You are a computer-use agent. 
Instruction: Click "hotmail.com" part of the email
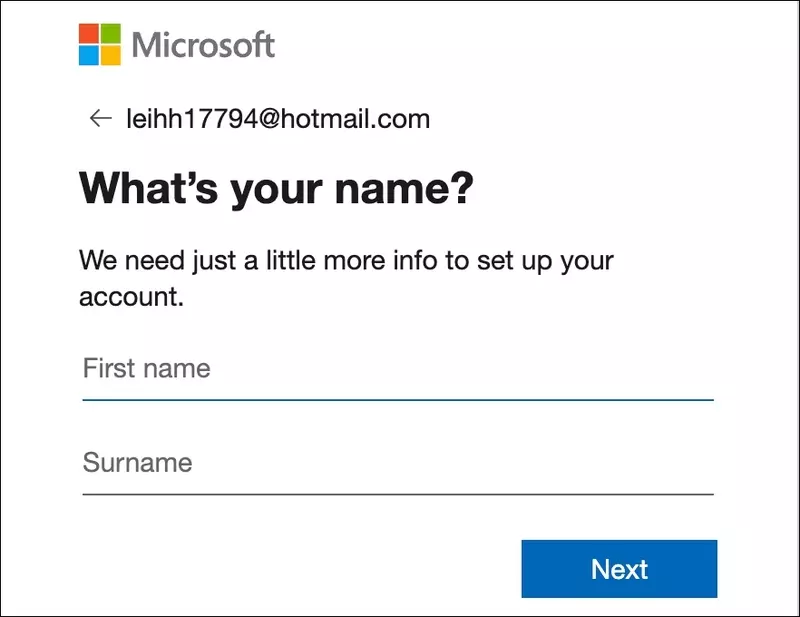coord(355,119)
